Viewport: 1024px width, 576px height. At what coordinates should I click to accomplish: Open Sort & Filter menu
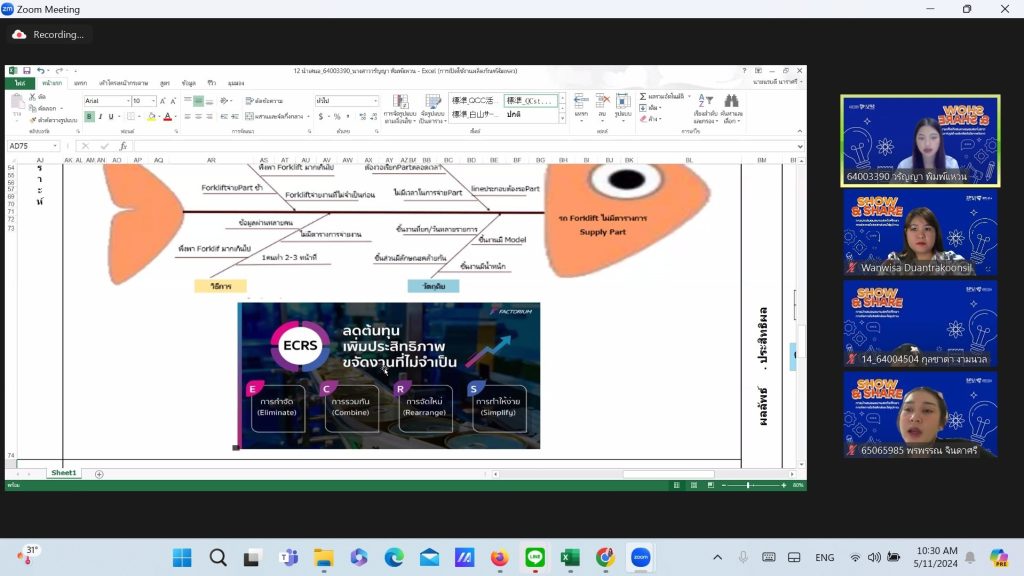705,108
